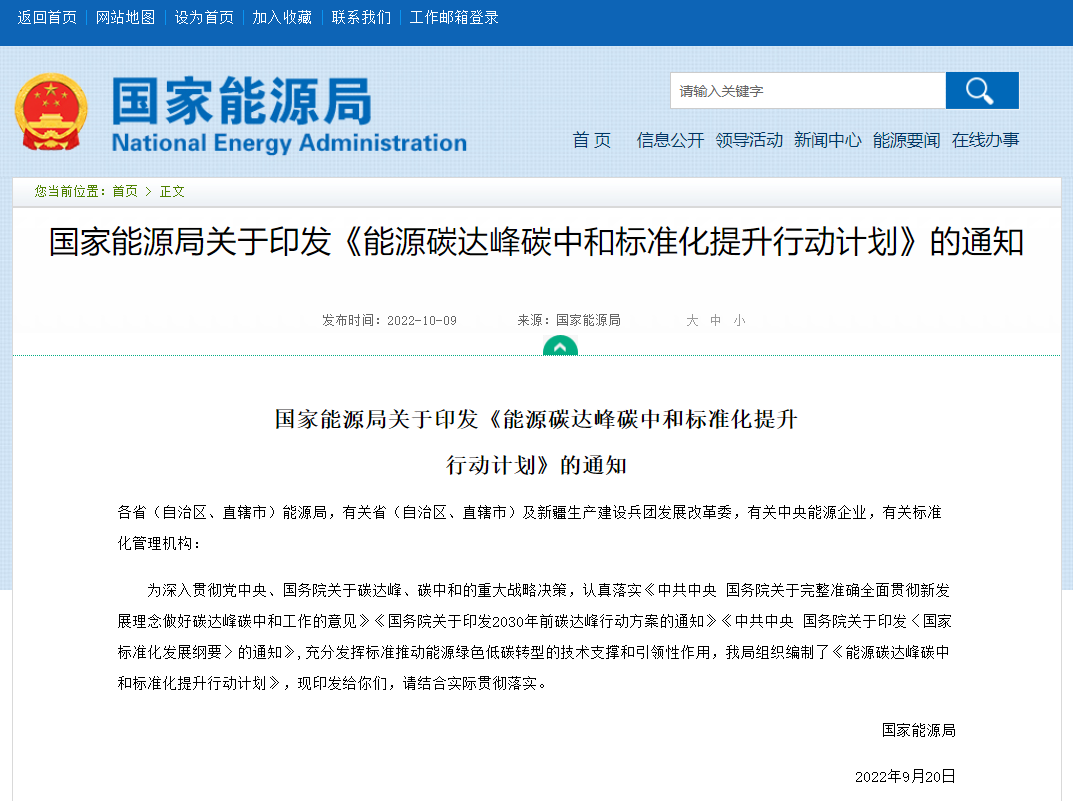Click the date 2022年9月20日
Screen dimensions: 1073x801
905,776
